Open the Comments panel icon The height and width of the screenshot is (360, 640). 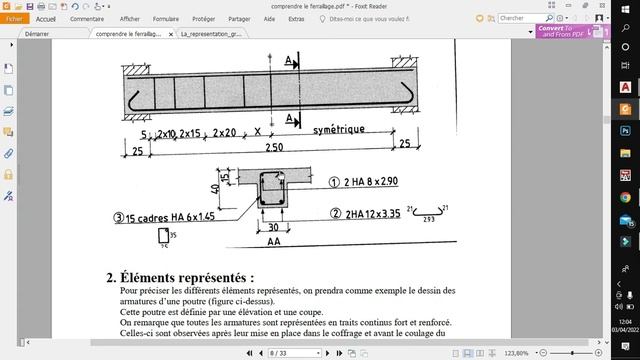click(x=8, y=132)
